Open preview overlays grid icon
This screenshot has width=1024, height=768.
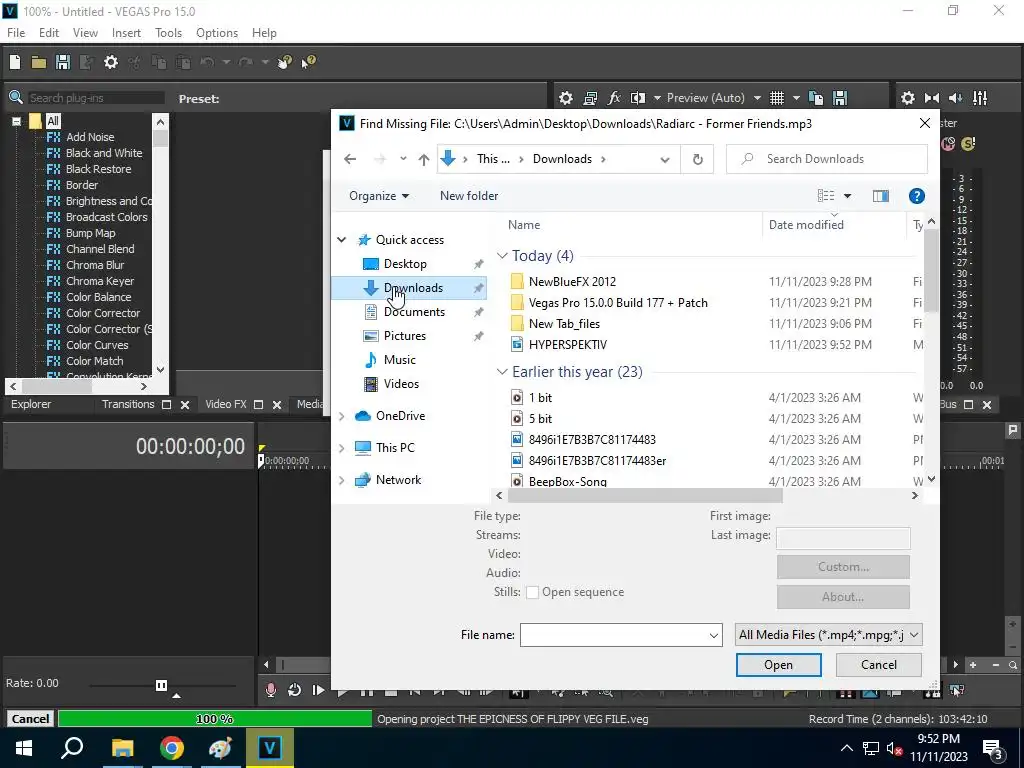[776, 98]
